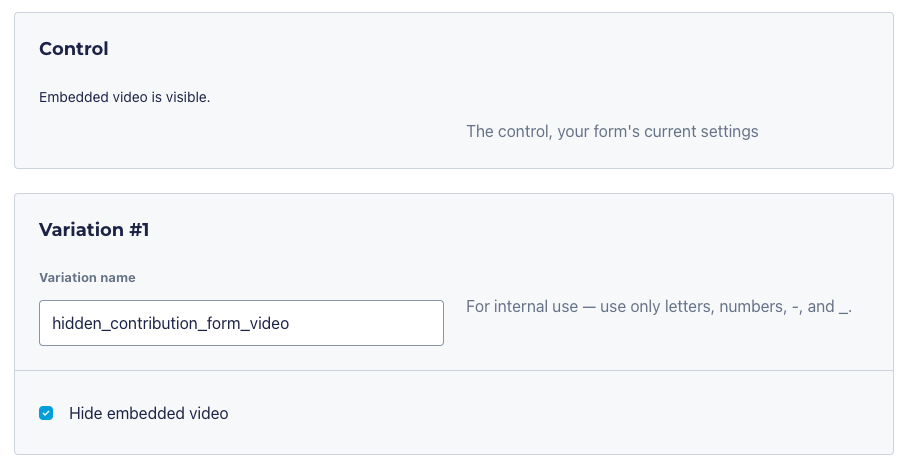Click the 'Variation name' field label

87,278
